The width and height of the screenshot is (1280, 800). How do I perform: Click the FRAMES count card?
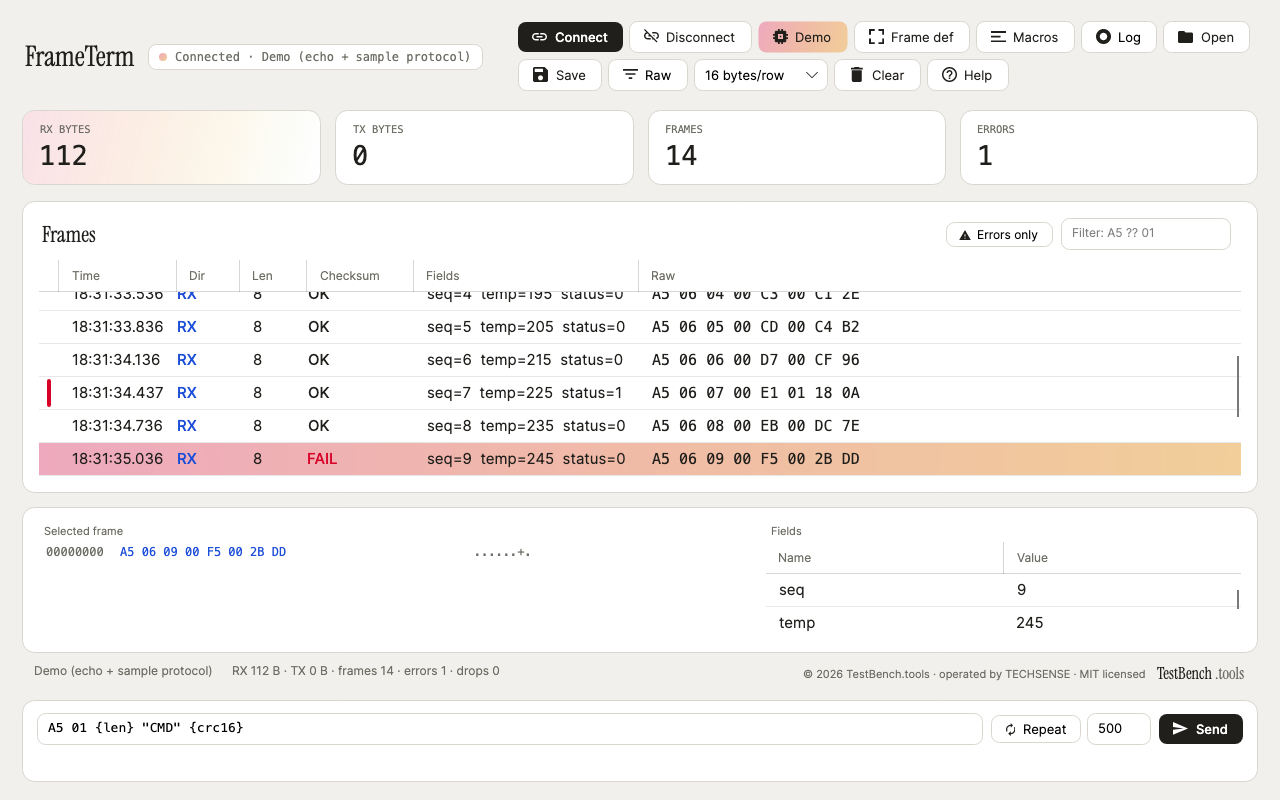tap(797, 147)
